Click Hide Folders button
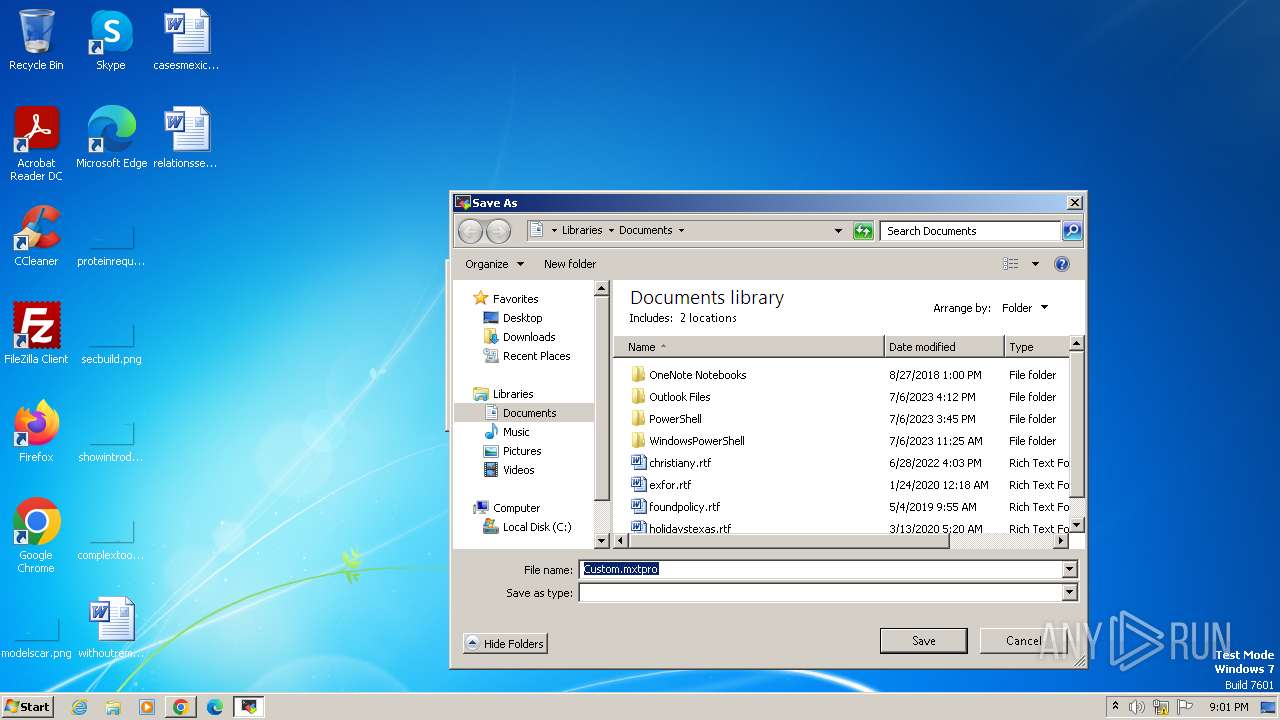 (505, 644)
